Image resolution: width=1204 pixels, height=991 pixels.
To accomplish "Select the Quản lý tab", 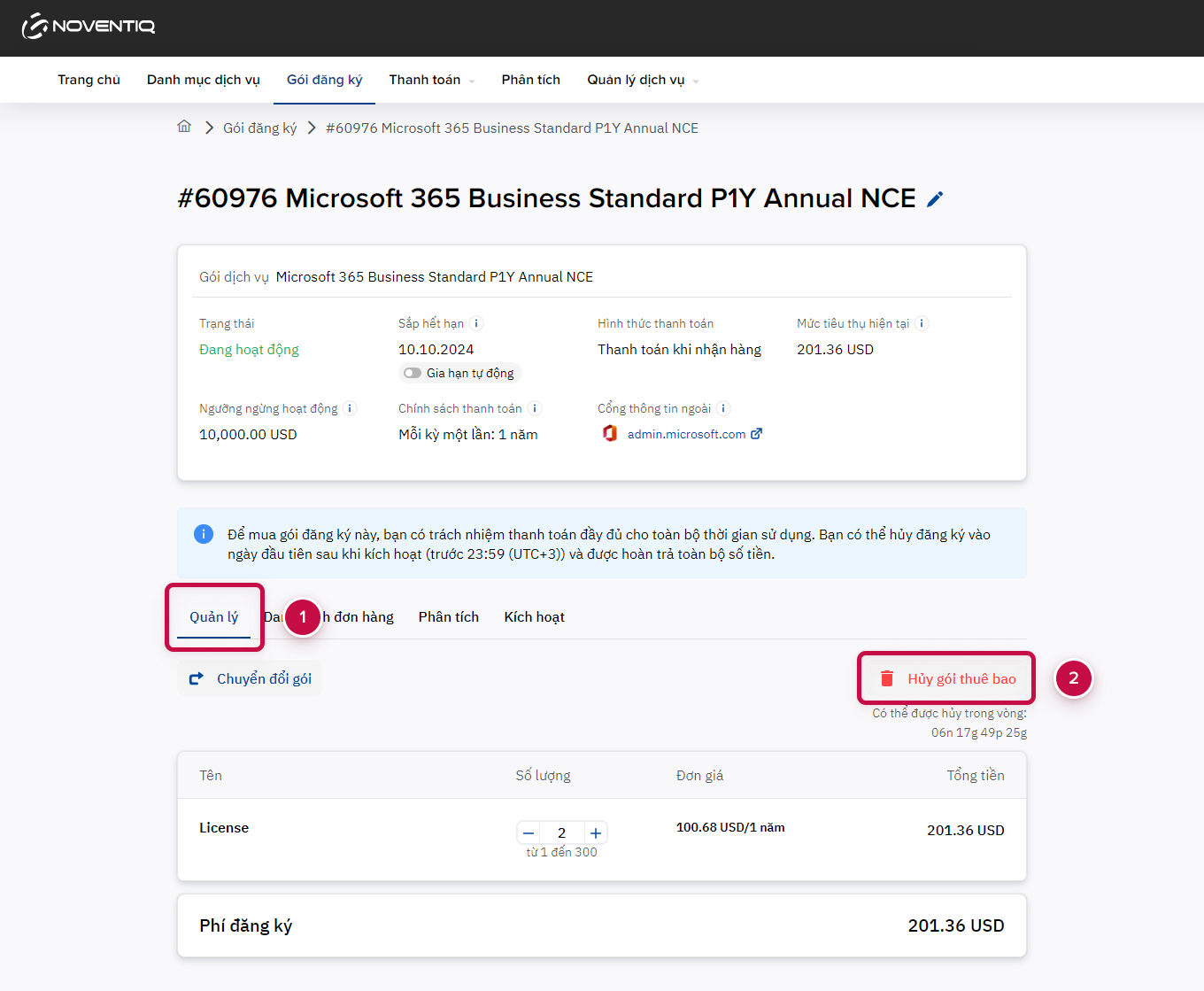I will [213, 617].
